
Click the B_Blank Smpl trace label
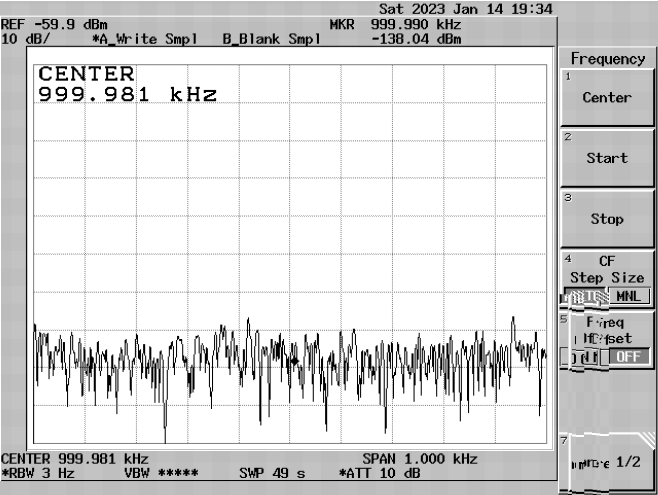[272, 39]
